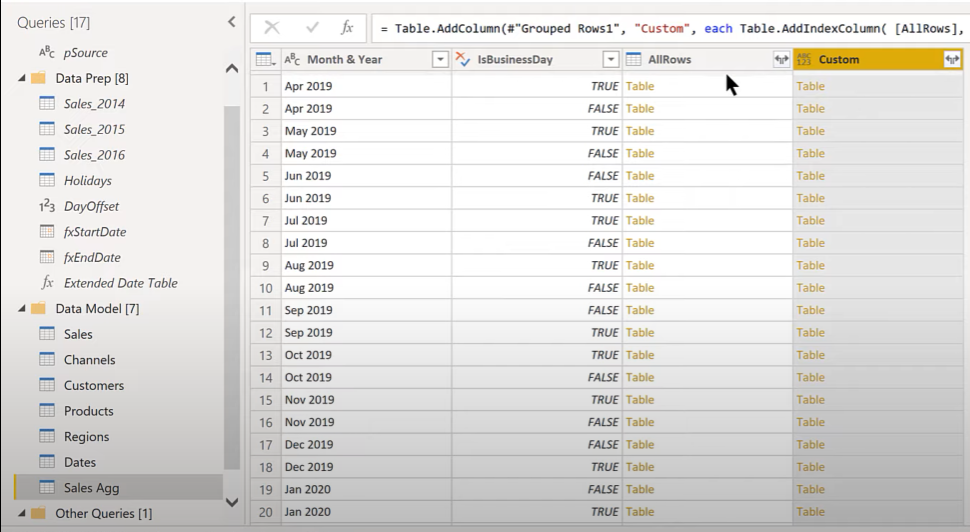Select the fxEndDate query
Viewport: 970px width, 532px height.
coord(92,257)
